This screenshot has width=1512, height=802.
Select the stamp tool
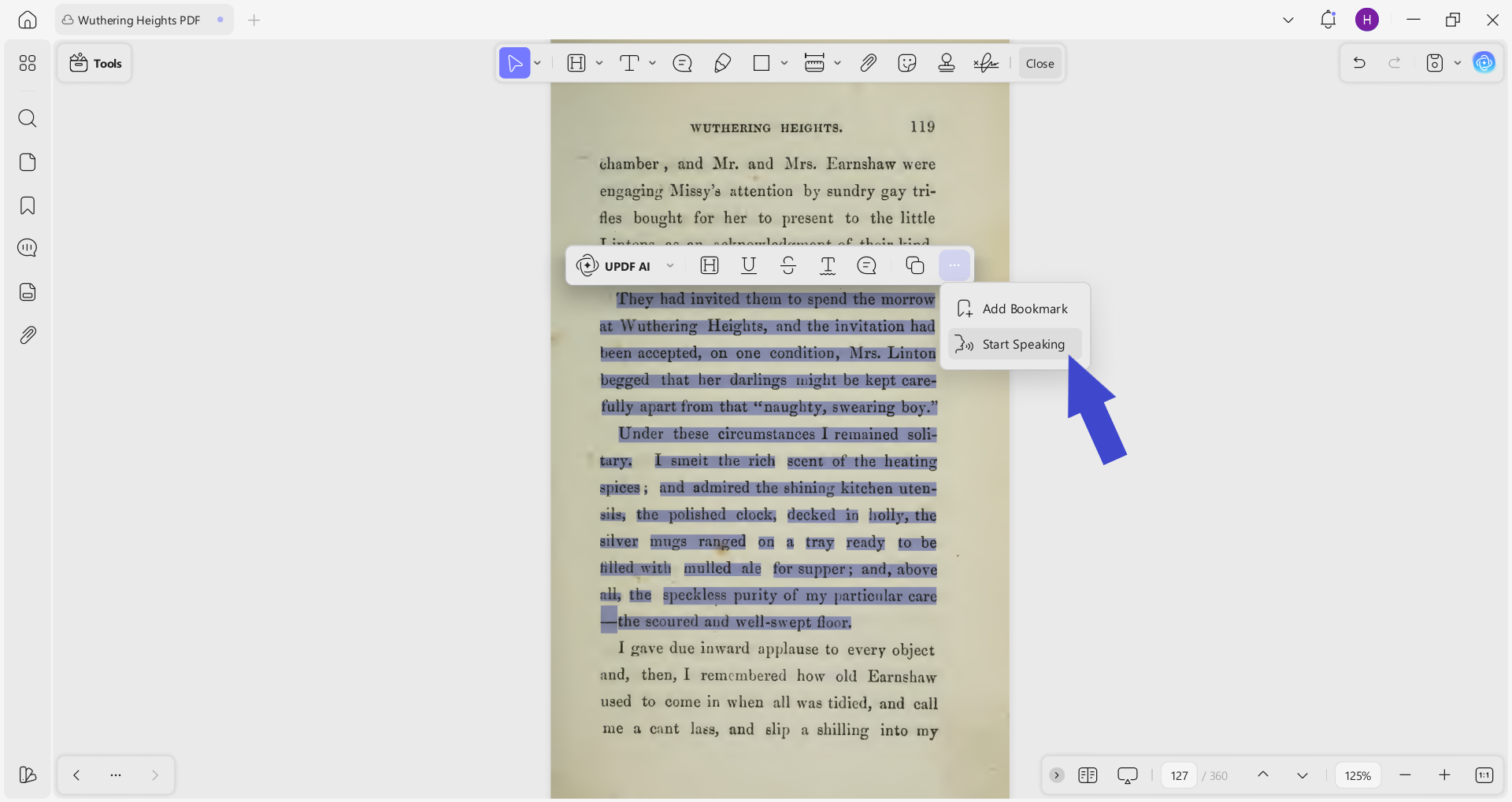click(947, 64)
